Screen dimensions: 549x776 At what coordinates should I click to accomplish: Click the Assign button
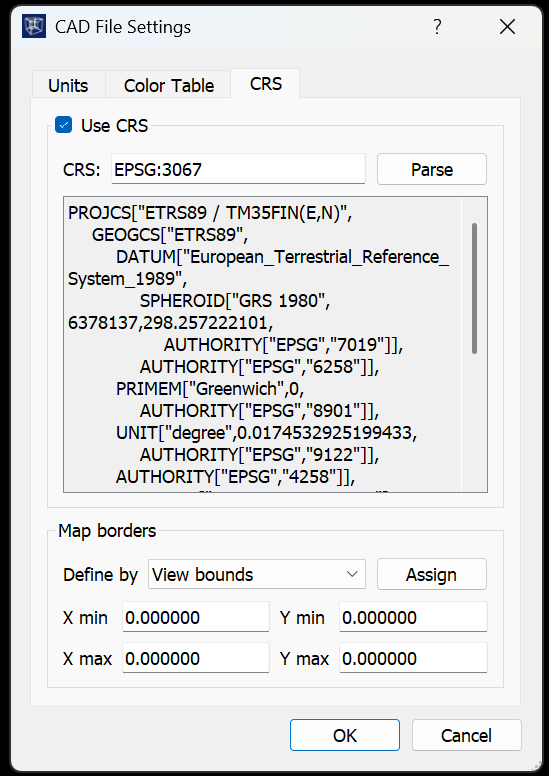coord(432,575)
